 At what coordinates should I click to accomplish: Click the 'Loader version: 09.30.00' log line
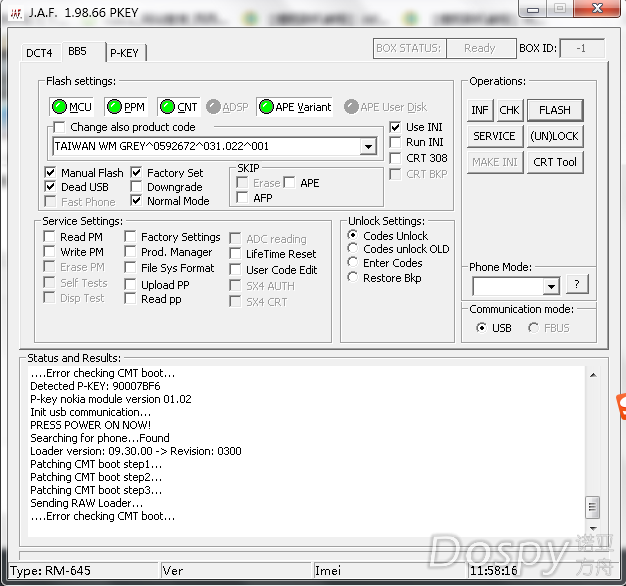pos(136,451)
